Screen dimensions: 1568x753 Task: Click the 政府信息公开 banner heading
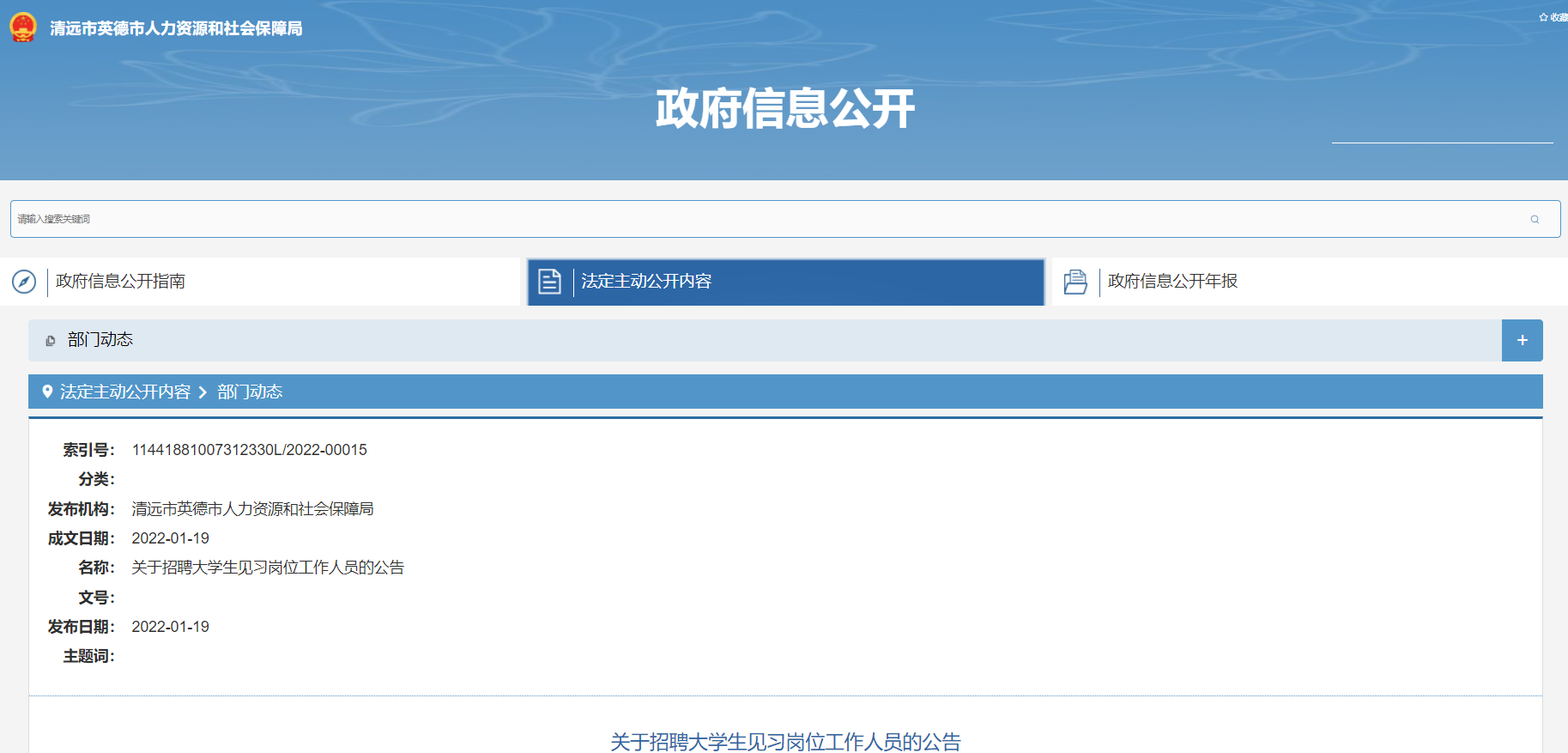[785, 109]
